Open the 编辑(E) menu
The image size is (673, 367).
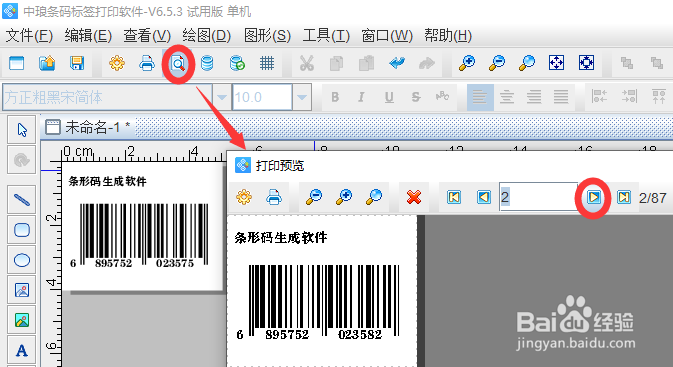click(x=88, y=36)
